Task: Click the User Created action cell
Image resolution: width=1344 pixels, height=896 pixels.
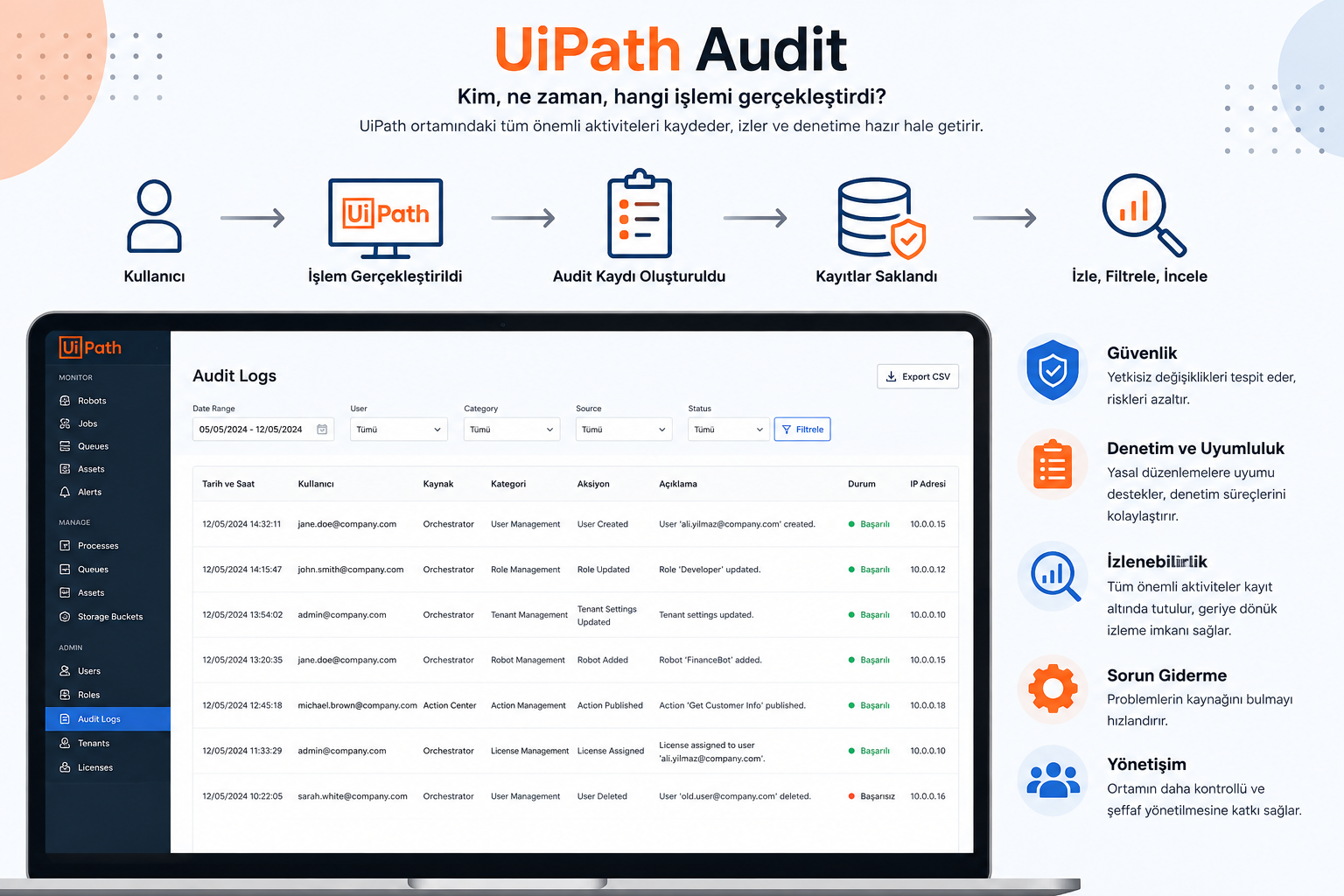Action: click(603, 524)
